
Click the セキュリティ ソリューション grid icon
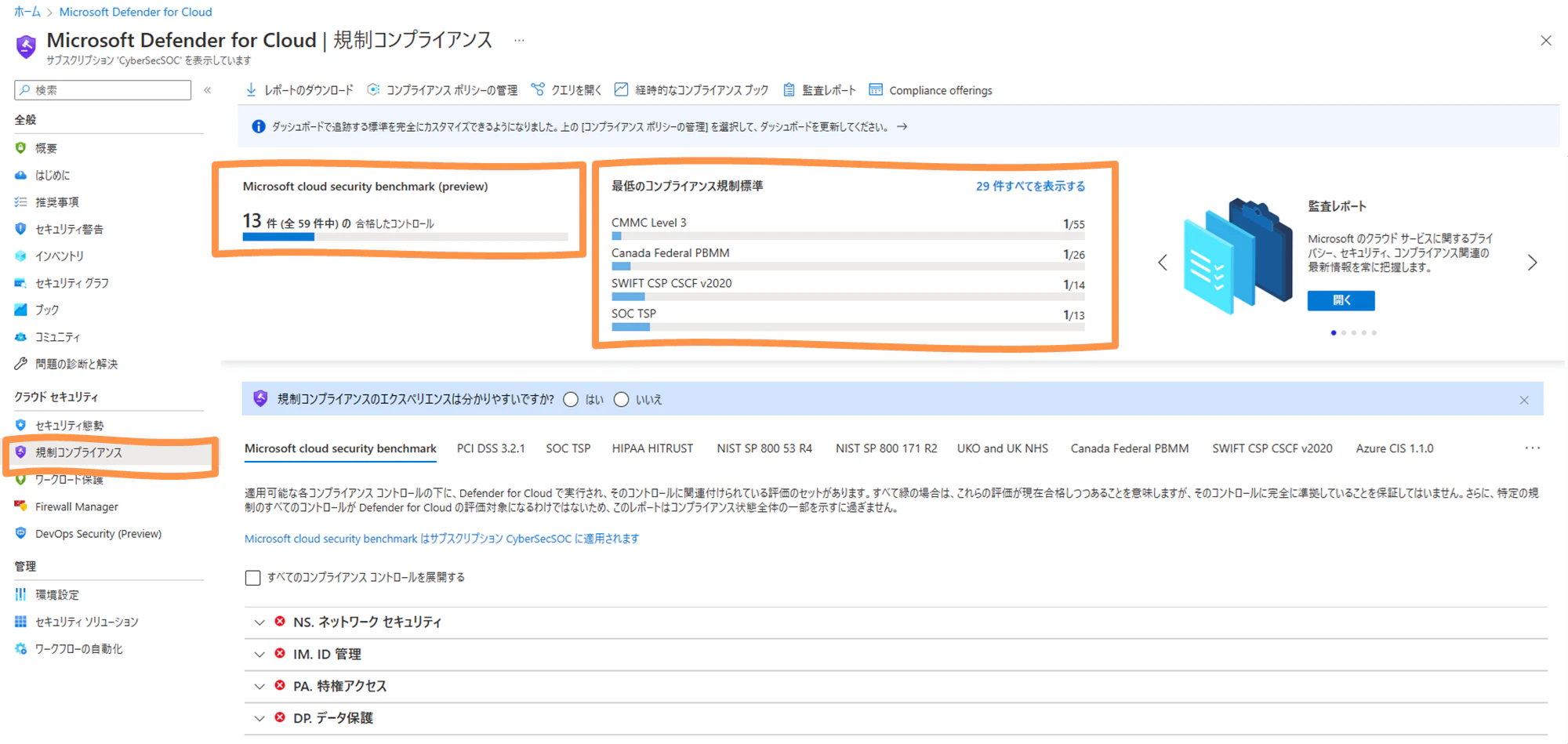tap(21, 622)
